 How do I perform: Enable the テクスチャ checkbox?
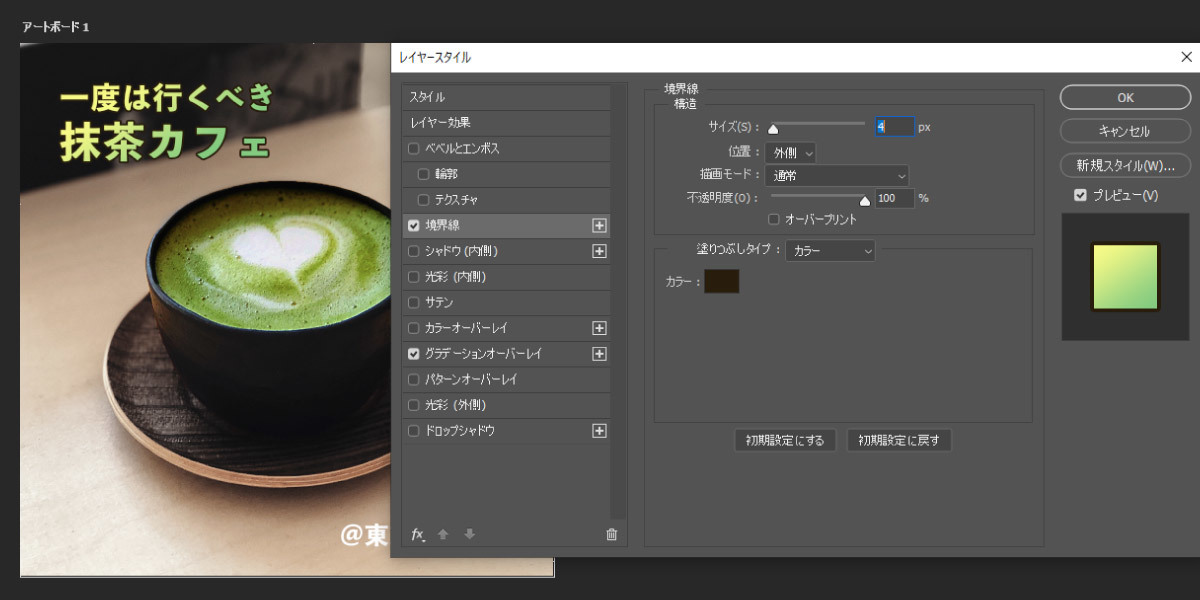423,200
